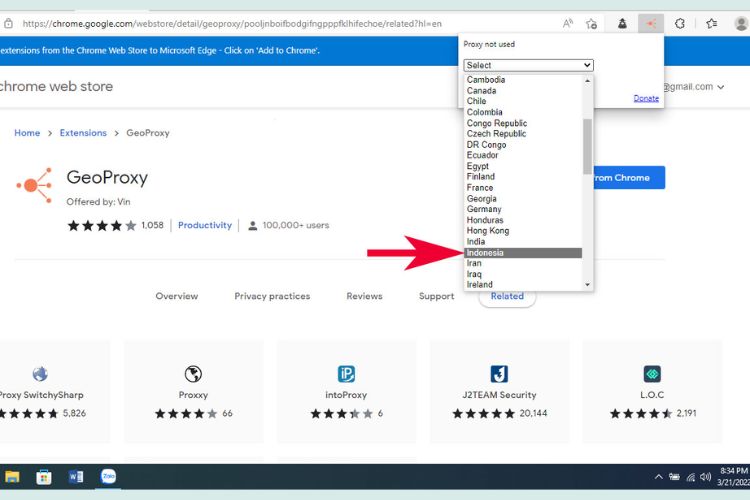This screenshot has width=750, height=500.
Task: Click the country list scroll-up arrow
Action: tap(587, 80)
